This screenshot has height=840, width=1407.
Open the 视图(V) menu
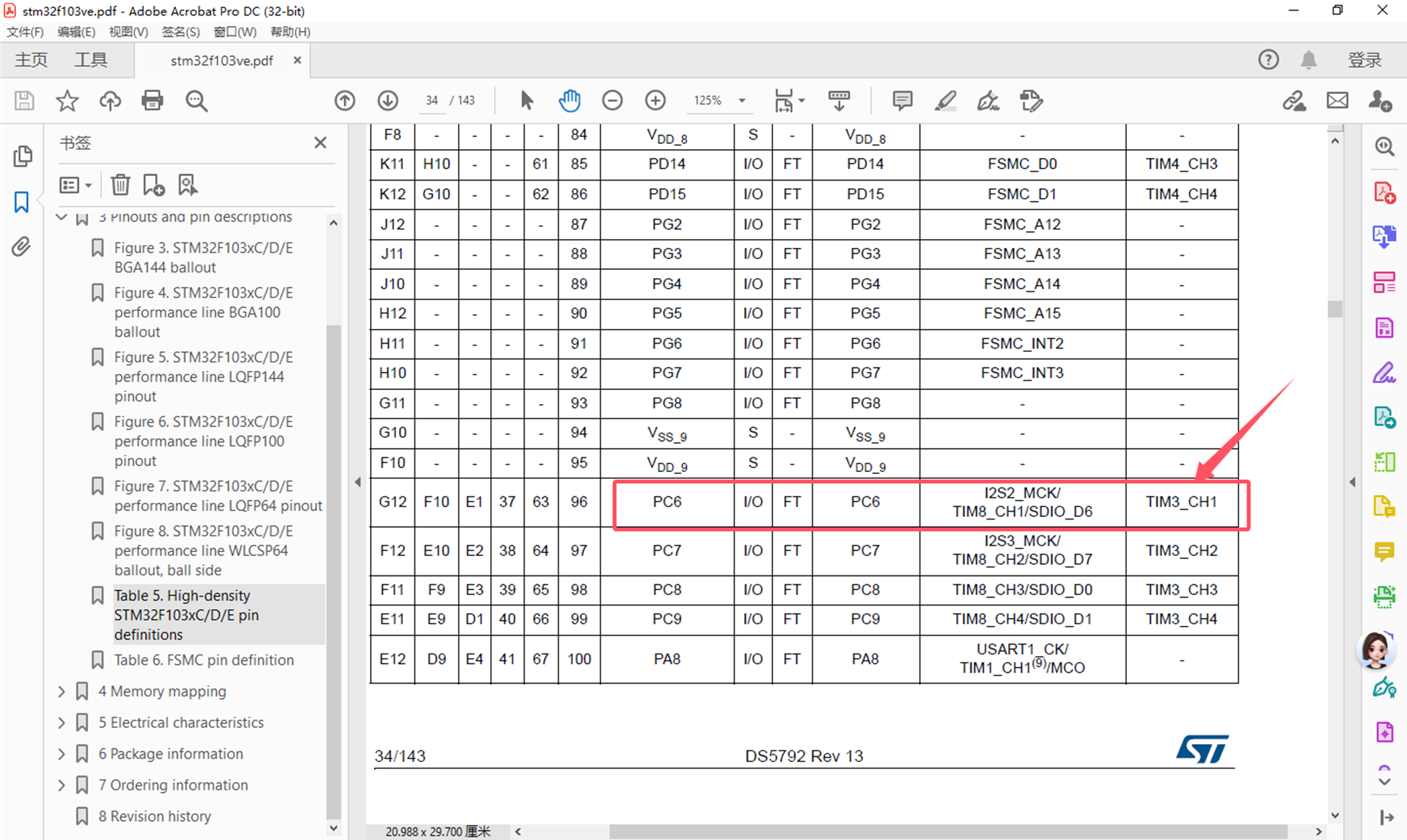point(128,32)
